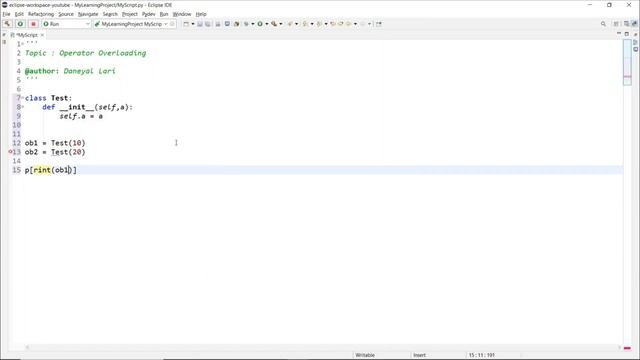Viewport: 640px width, 360px height.
Task: Open the Search menu
Action: coord(110,14)
